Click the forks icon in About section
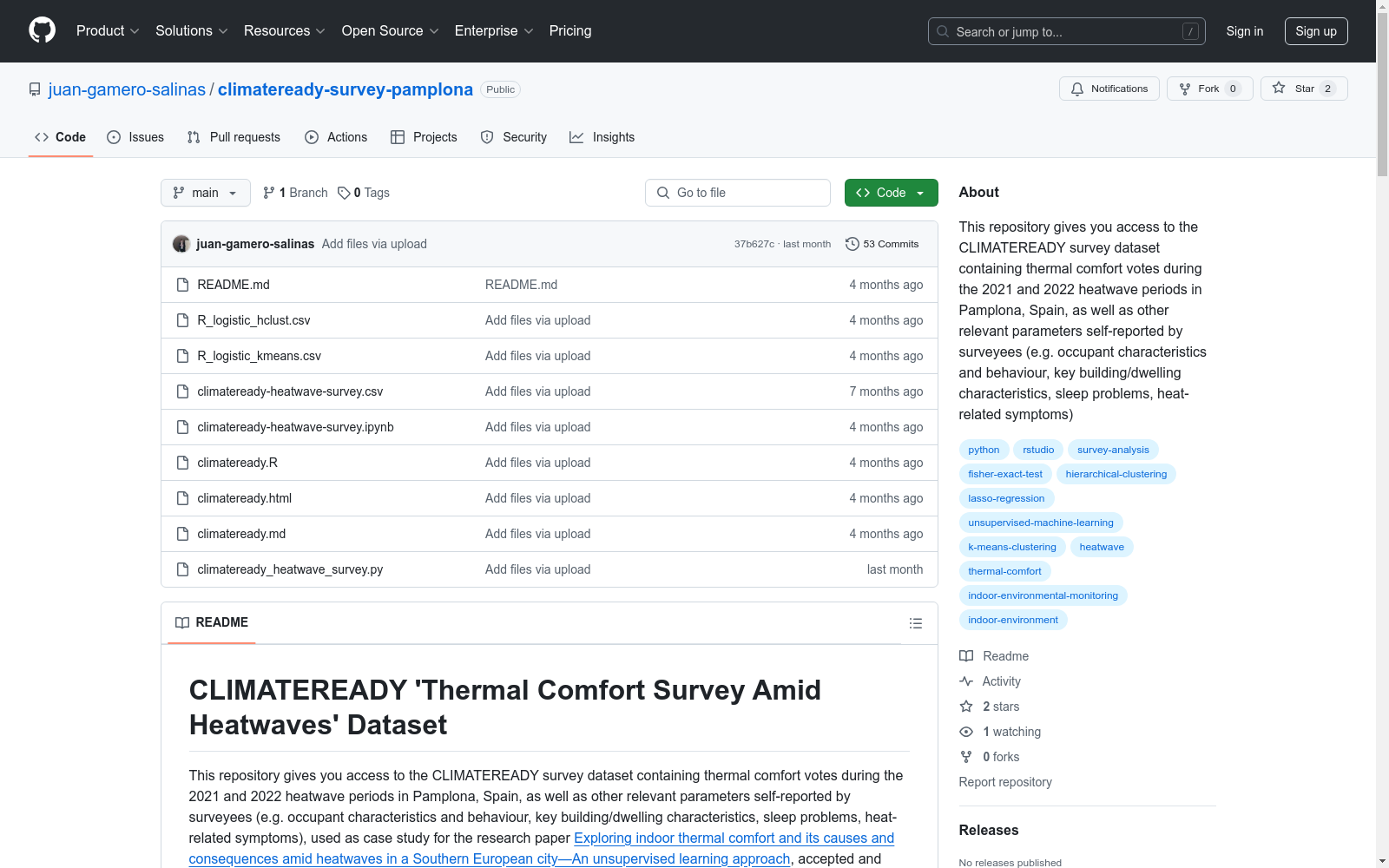 click(x=966, y=757)
